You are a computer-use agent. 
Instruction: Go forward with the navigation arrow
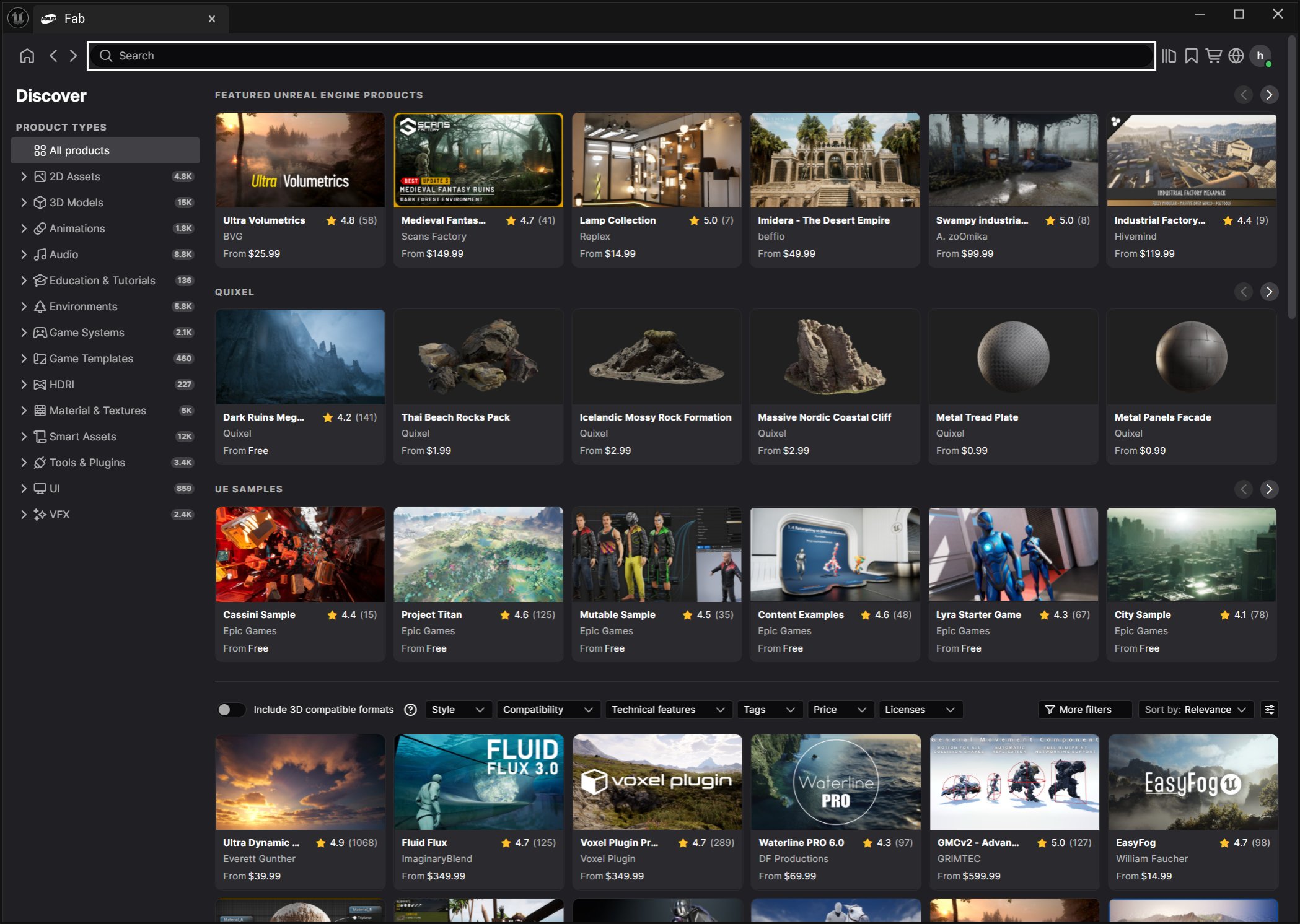(73, 56)
